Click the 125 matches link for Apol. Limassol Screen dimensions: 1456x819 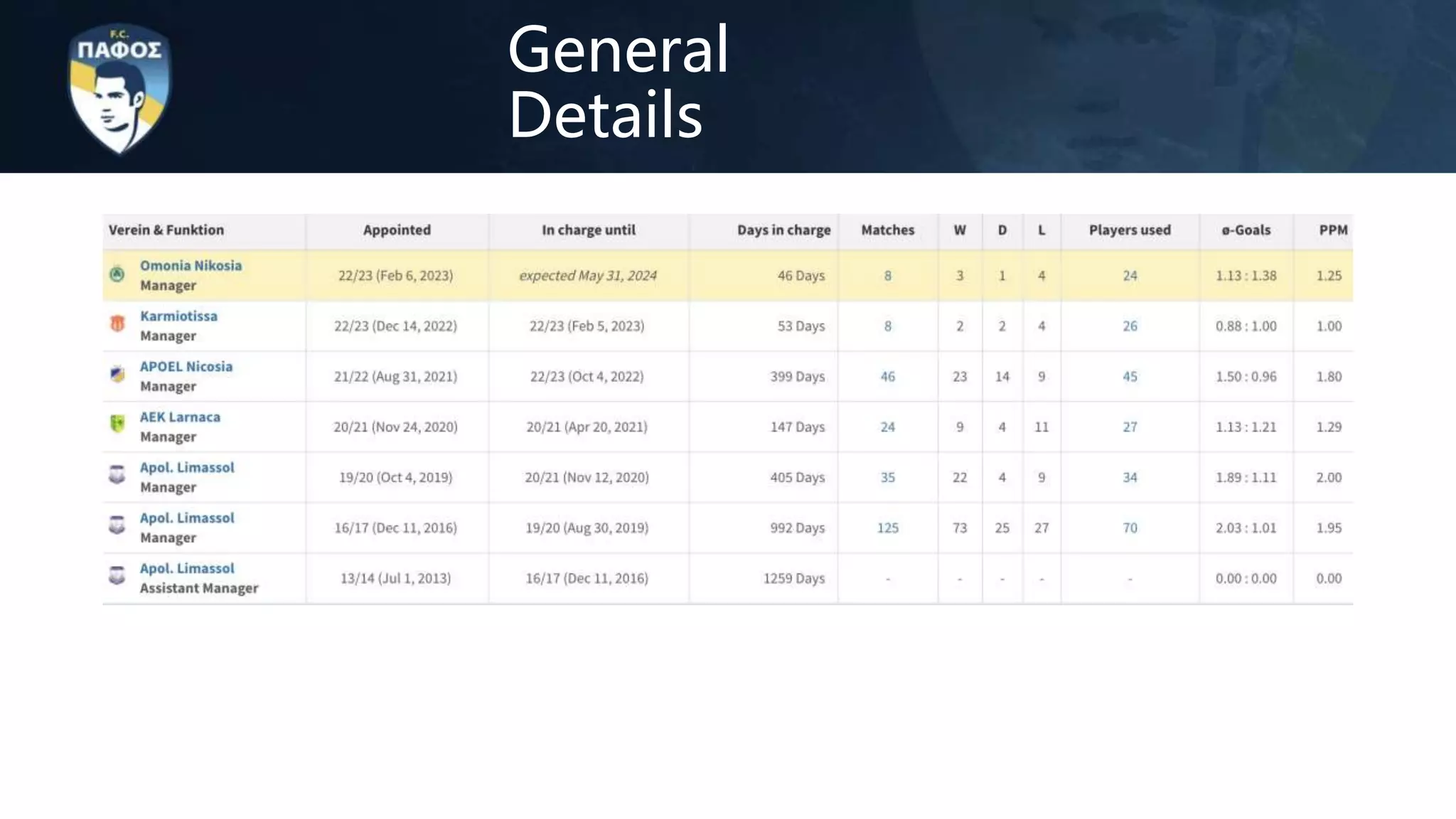pyautogui.click(x=887, y=528)
